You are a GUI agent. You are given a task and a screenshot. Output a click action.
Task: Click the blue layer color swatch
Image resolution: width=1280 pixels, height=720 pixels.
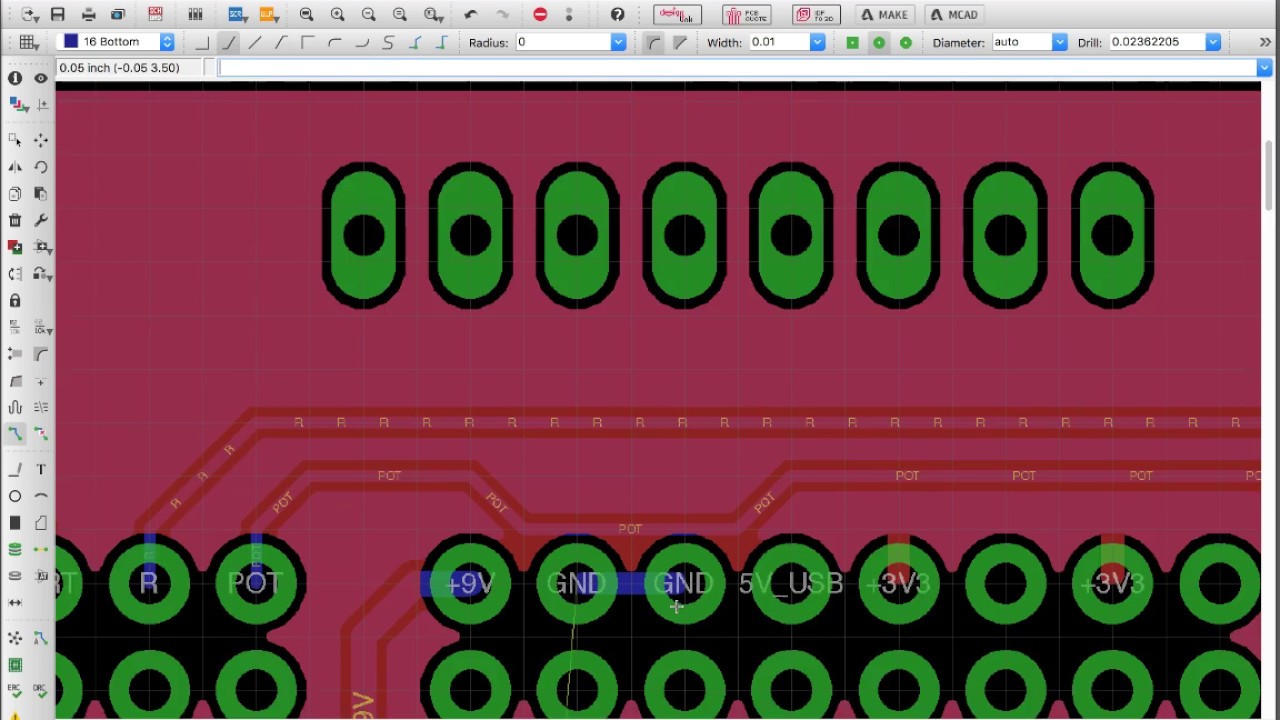point(71,42)
